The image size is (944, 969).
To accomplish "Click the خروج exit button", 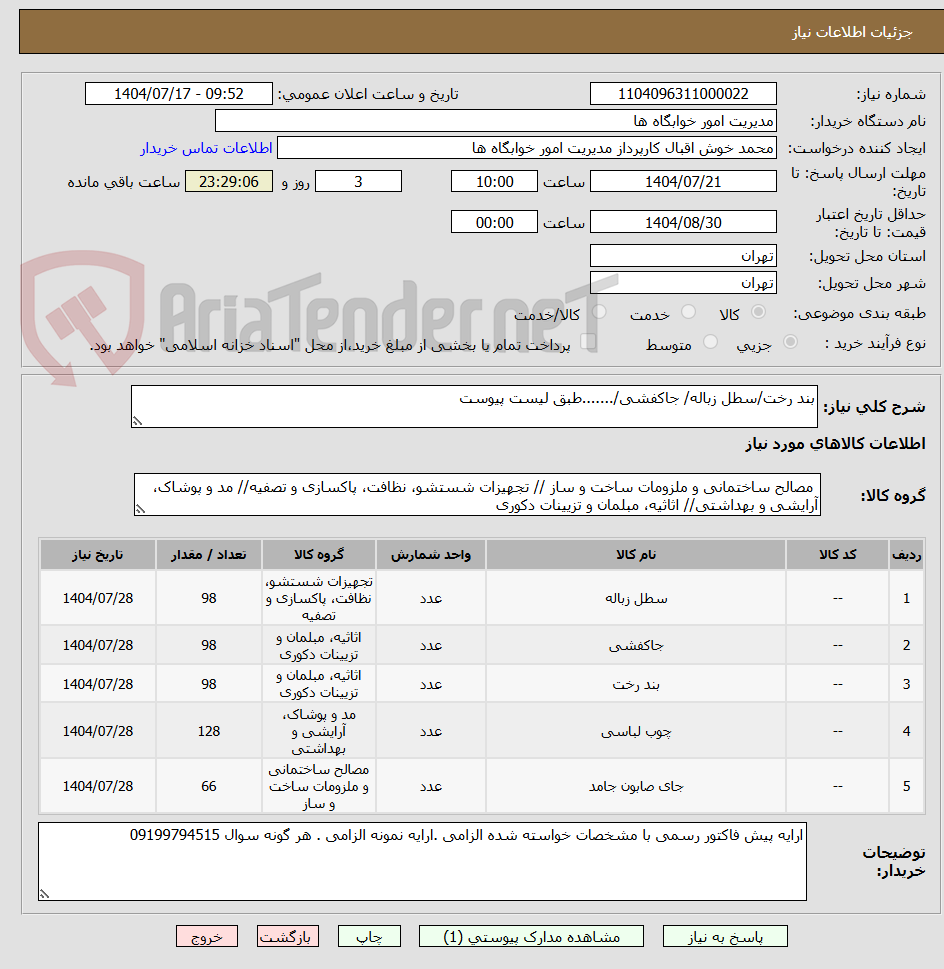I will pyautogui.click(x=206, y=936).
